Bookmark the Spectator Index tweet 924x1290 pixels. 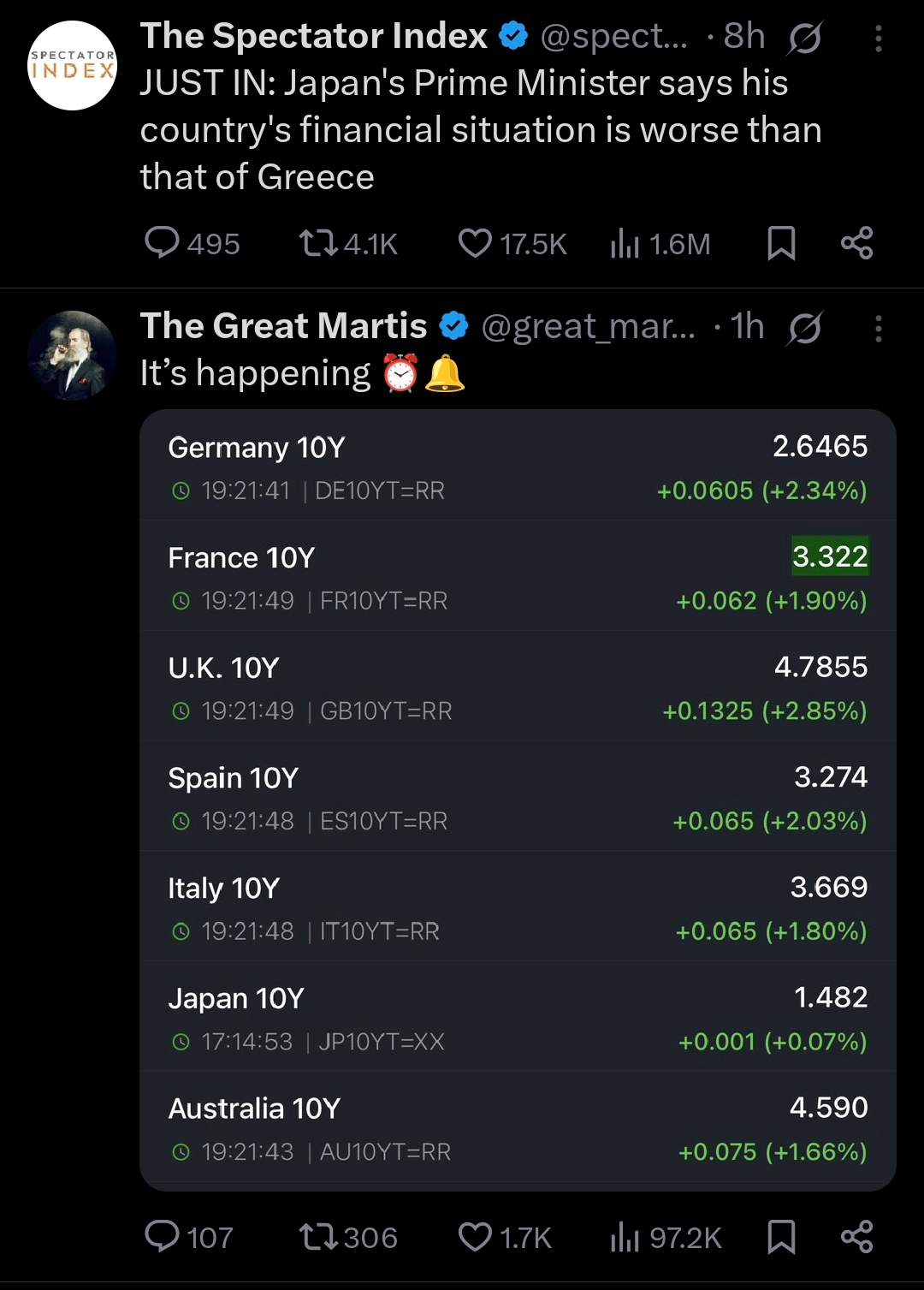(781, 243)
